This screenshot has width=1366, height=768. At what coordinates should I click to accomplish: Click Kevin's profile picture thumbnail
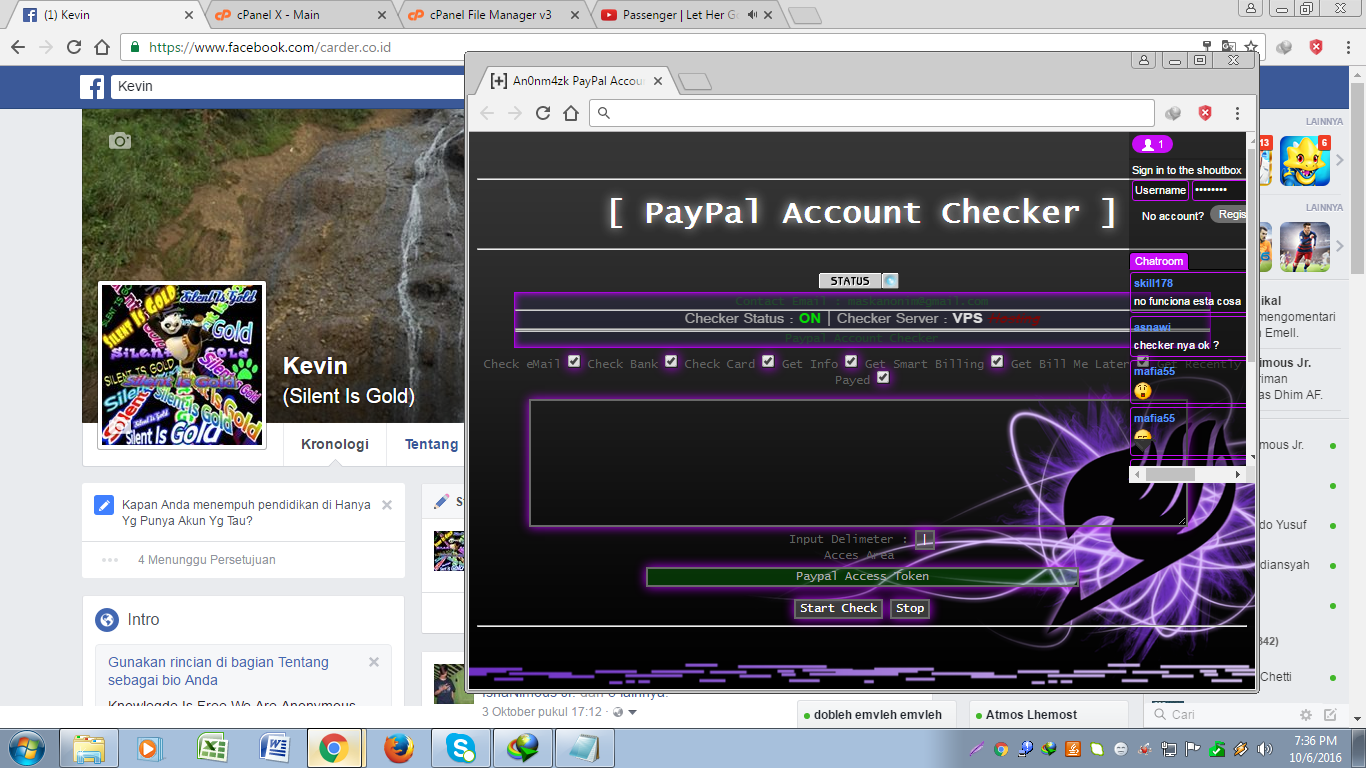[x=182, y=365]
